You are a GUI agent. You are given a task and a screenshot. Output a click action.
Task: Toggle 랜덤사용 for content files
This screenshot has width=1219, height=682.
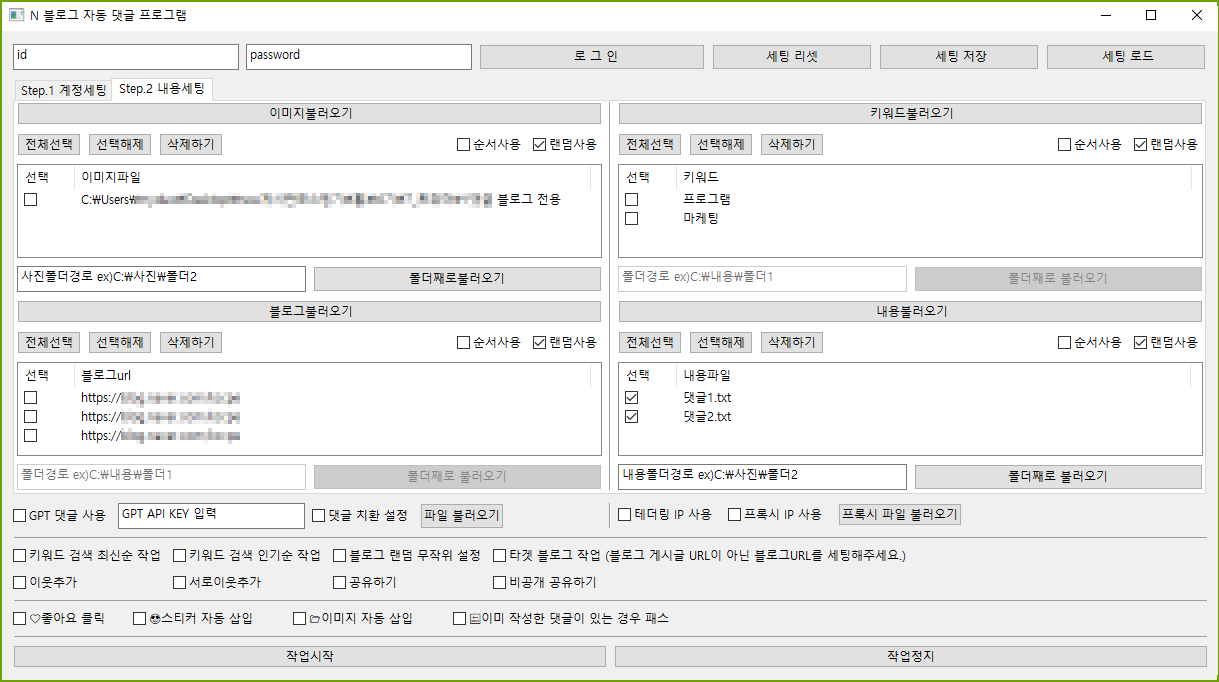click(x=1141, y=342)
